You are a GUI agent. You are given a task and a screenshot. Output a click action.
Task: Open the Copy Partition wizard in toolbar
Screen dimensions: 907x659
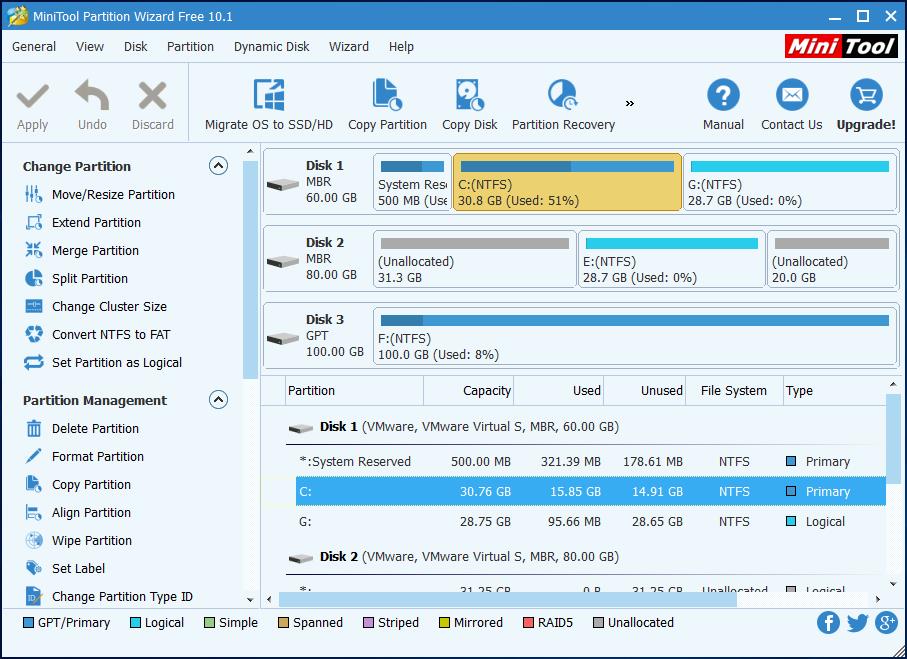(387, 97)
